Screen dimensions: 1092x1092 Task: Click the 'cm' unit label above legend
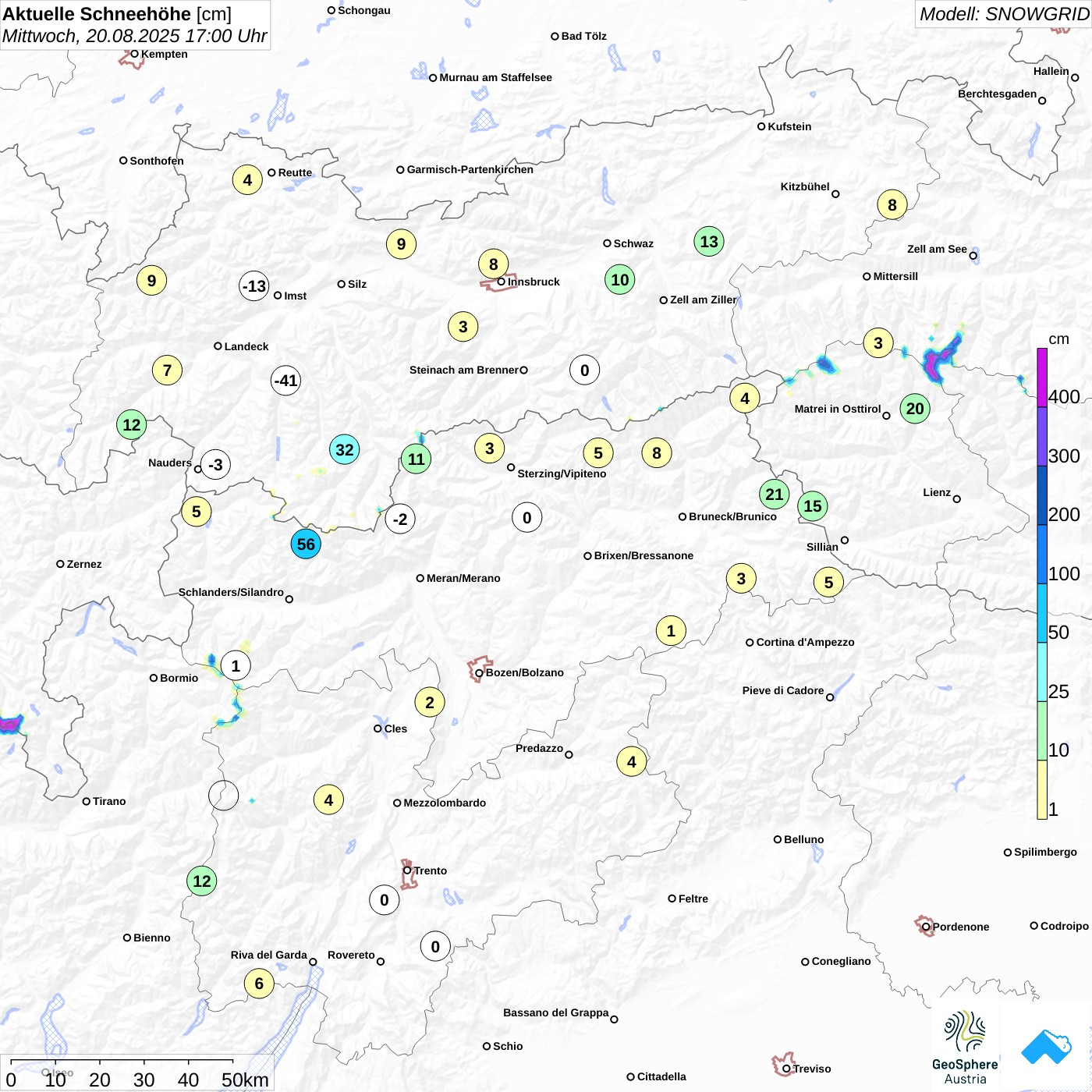tap(1058, 339)
